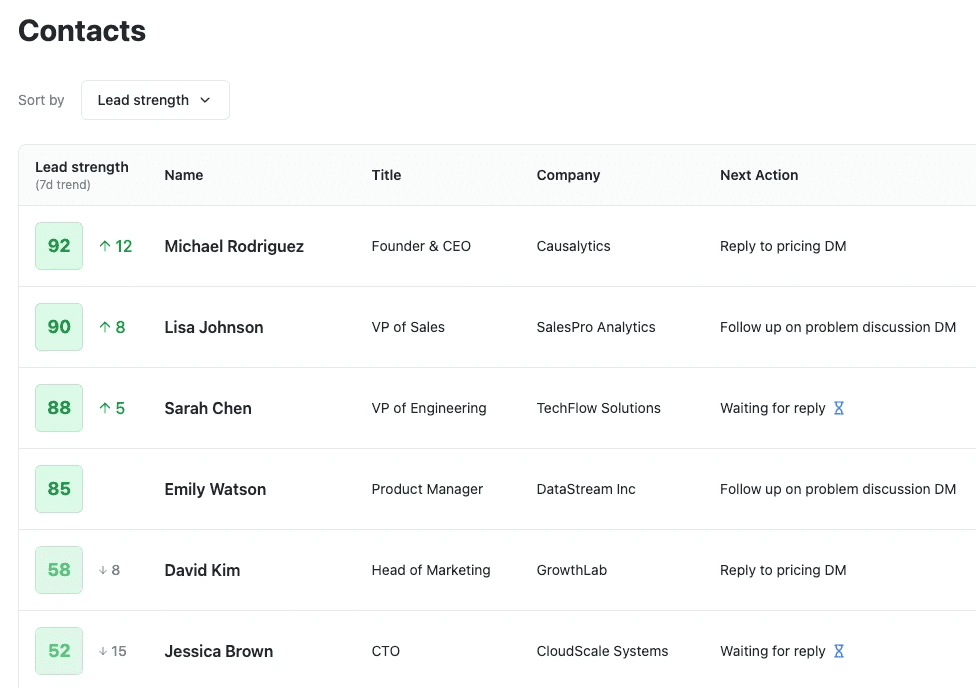Click the Next Action column header
This screenshot has height=688, width=976.
coord(759,175)
